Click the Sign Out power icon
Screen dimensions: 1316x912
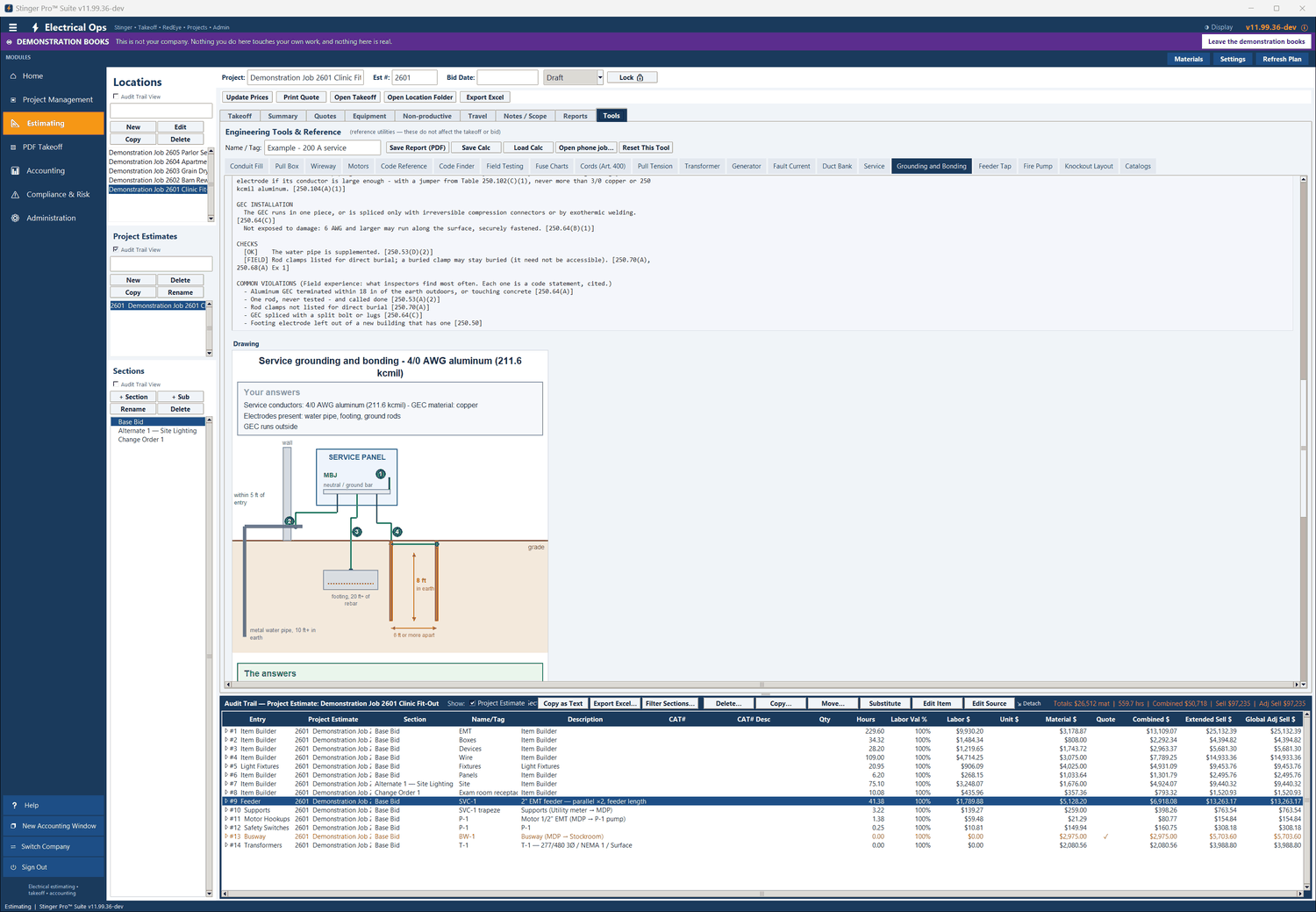coord(13,867)
